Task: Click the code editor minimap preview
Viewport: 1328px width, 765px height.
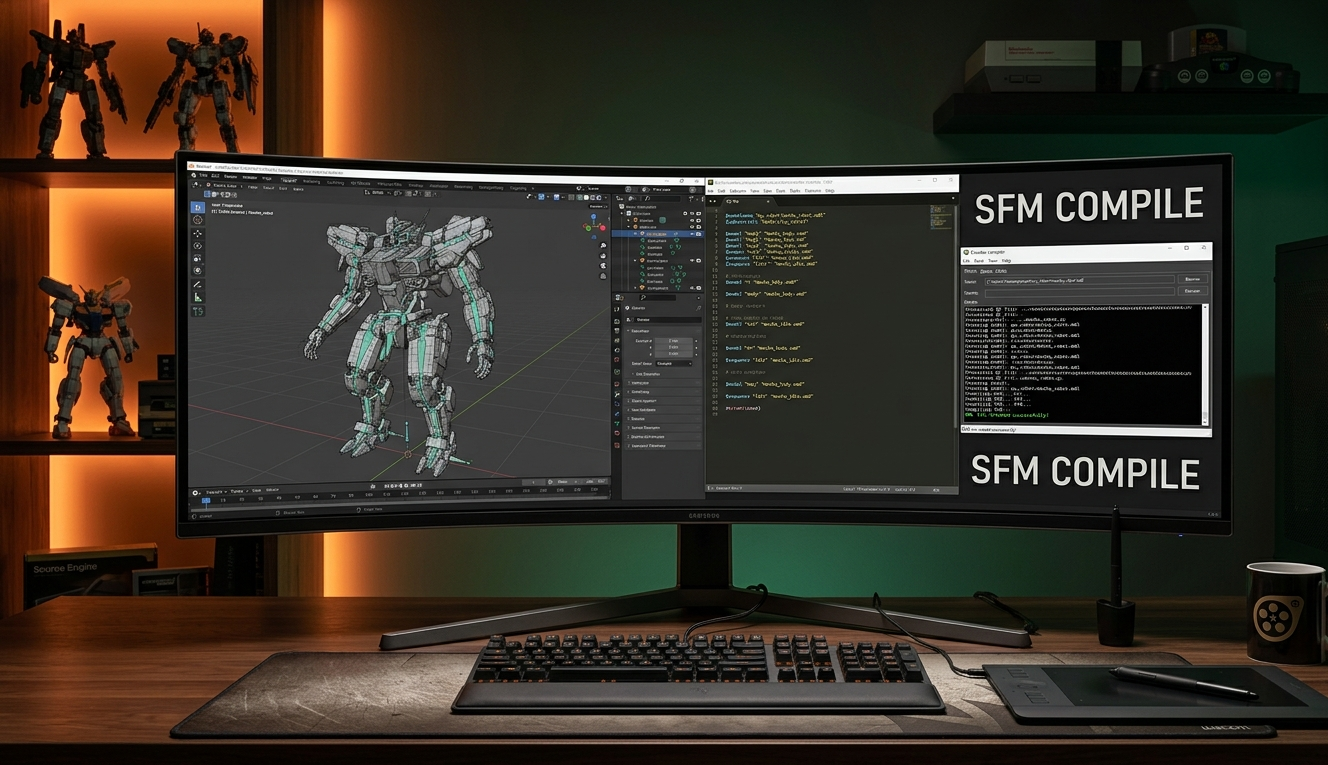Action: point(941,217)
